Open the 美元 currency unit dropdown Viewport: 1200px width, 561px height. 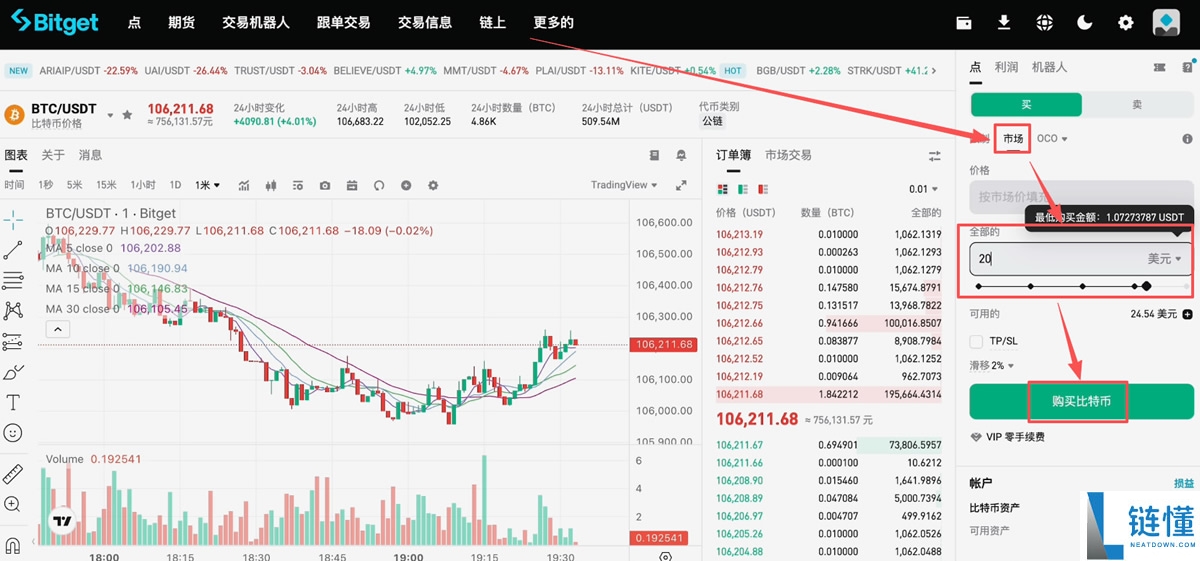pos(1164,258)
